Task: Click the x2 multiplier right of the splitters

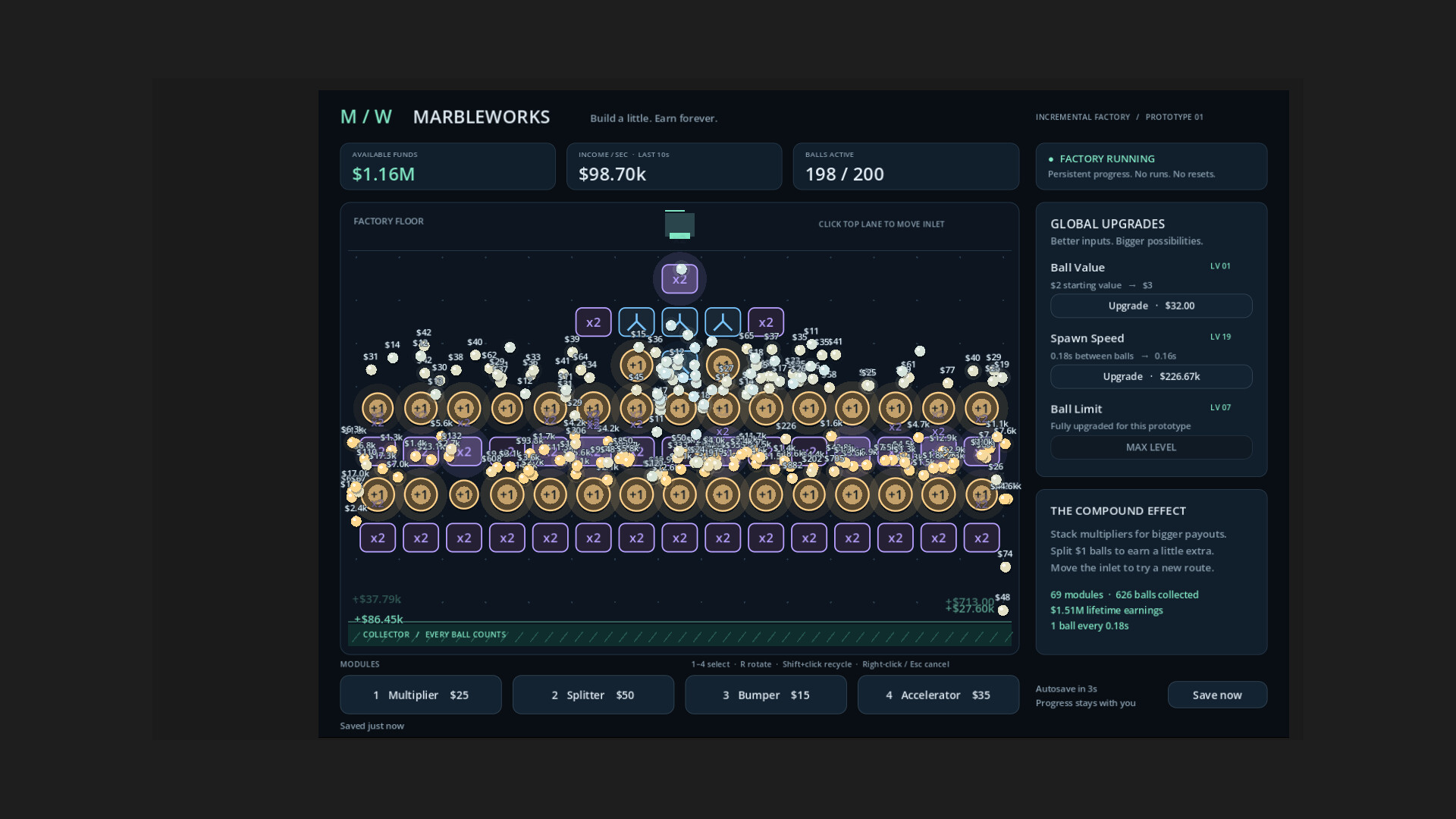Action: click(766, 322)
